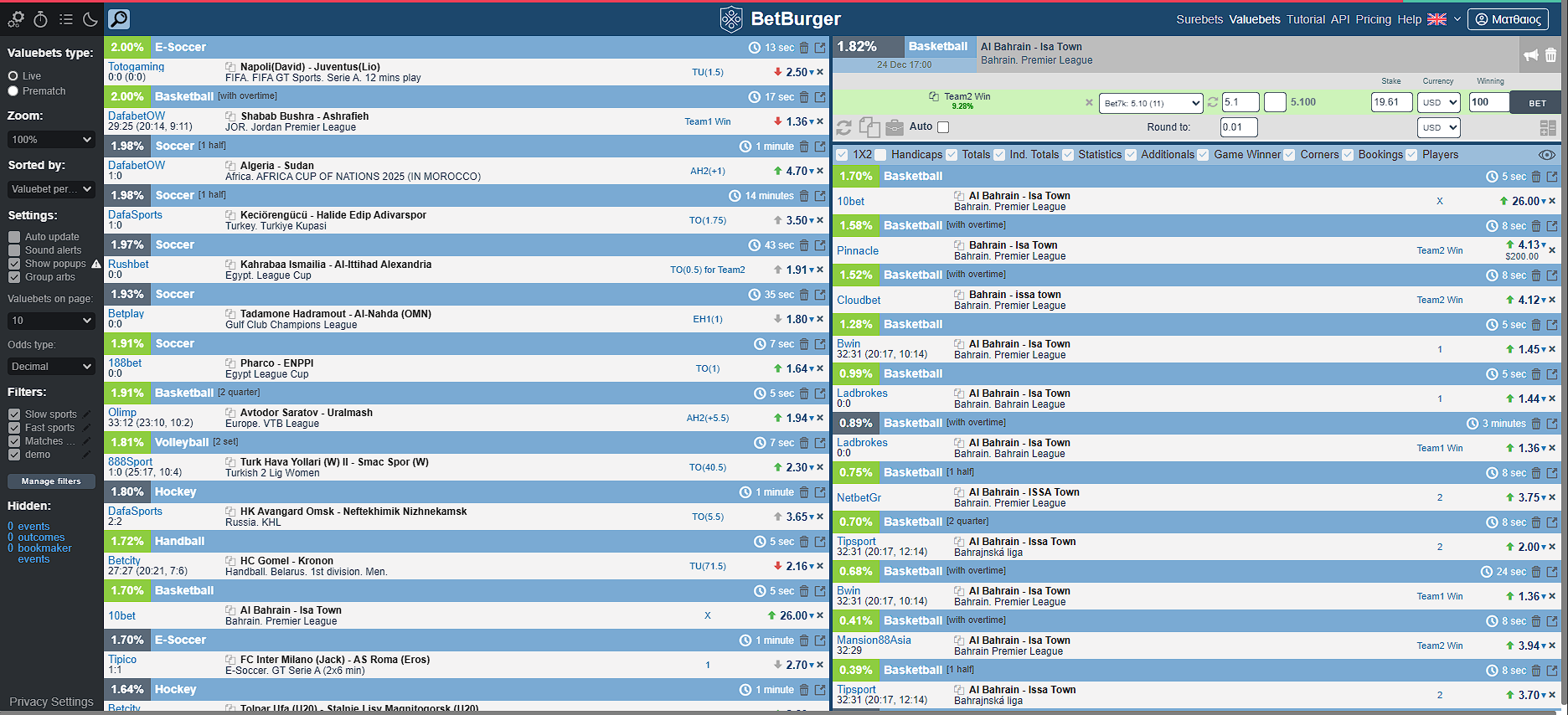Open the Pricing menu item
Viewport: 1568px width, 715px height.
(x=1374, y=19)
